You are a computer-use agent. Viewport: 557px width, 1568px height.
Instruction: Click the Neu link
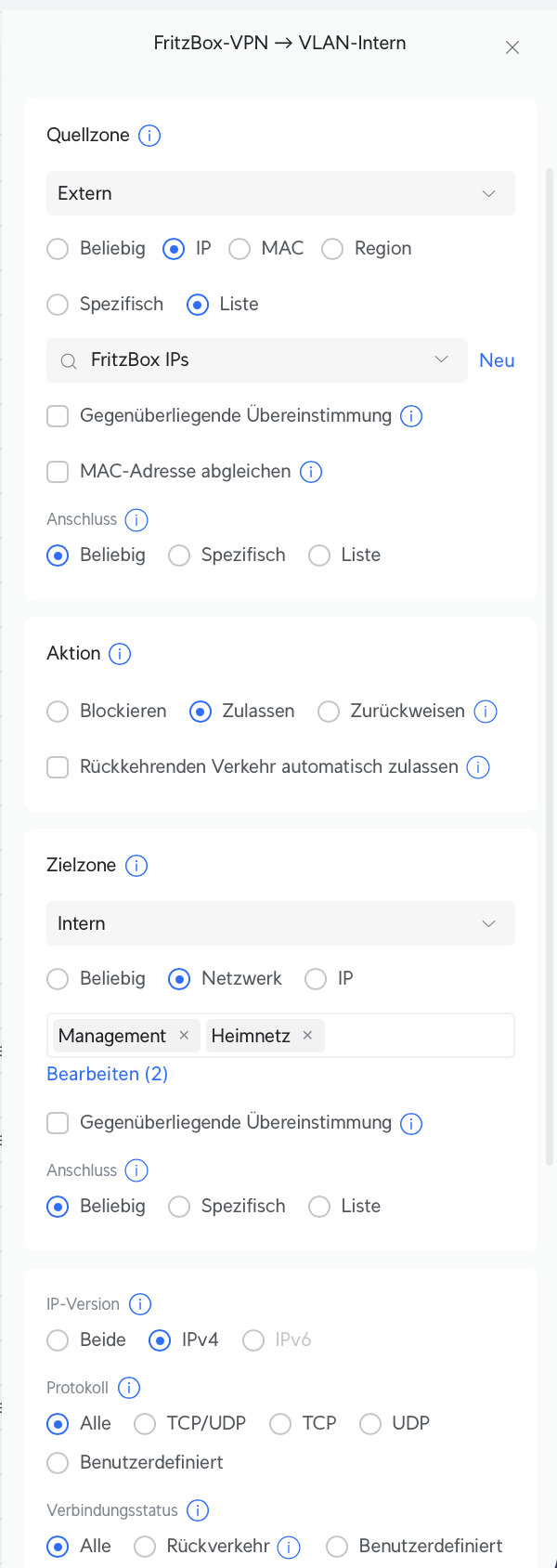[497, 360]
